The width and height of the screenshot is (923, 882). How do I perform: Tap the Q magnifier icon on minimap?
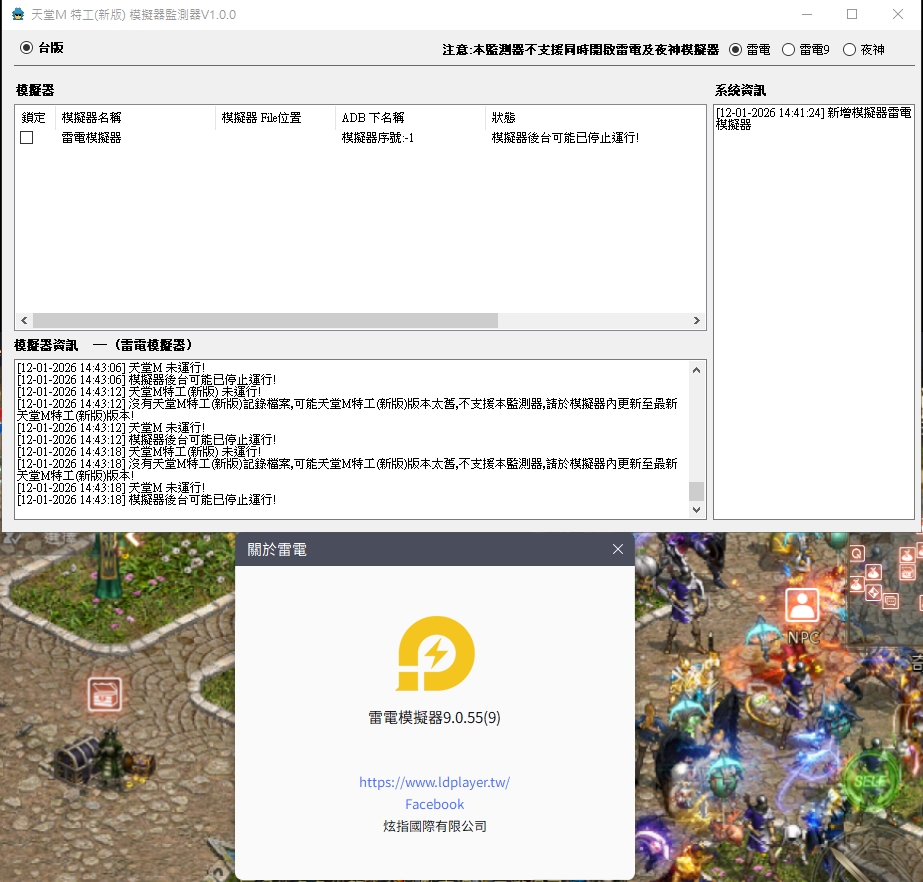(x=857, y=553)
